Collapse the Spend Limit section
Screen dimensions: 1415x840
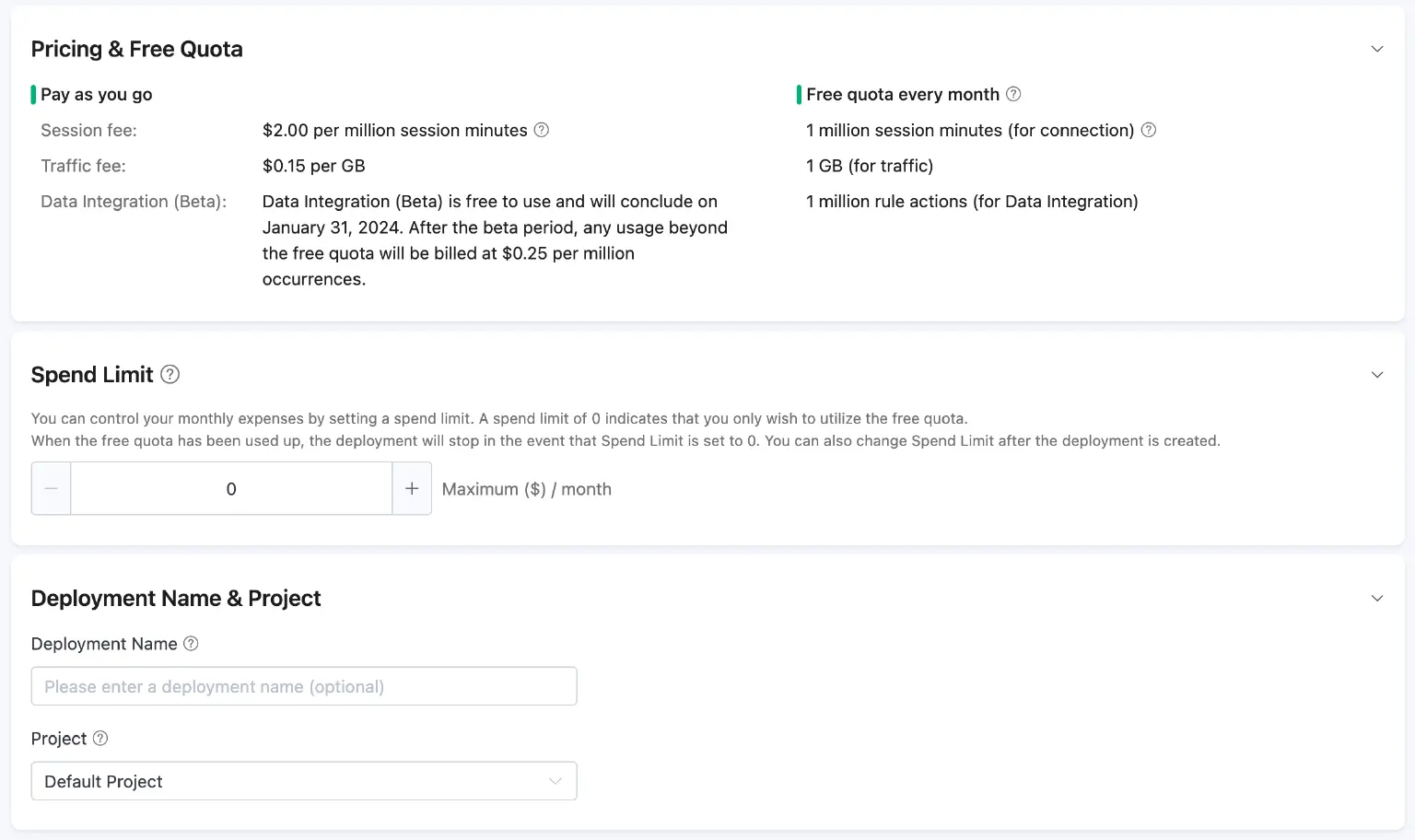click(x=1376, y=374)
